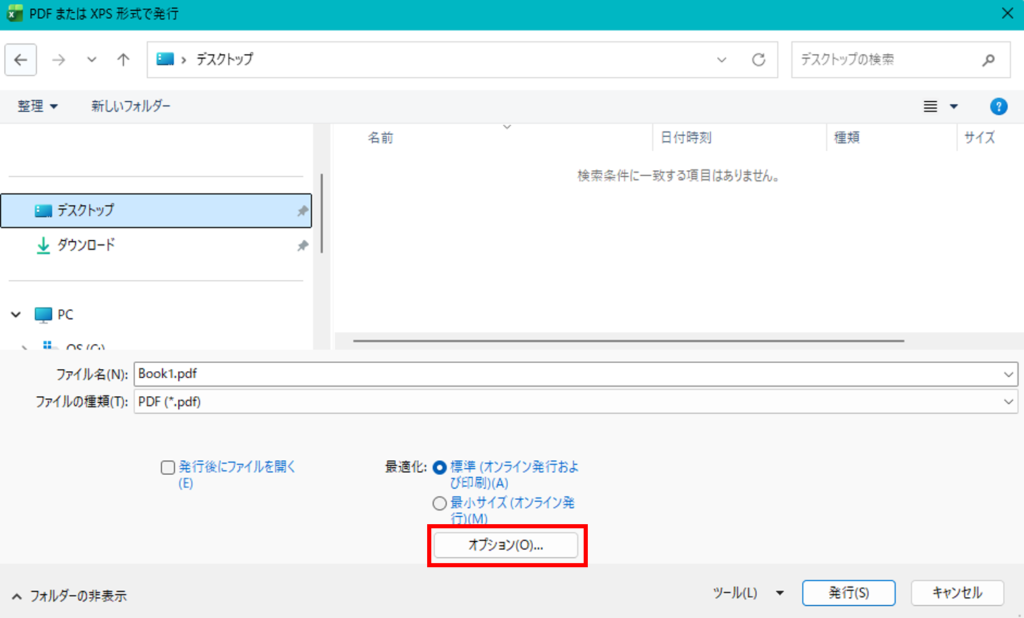Open the ファイルの種類 dropdown
The width and height of the screenshot is (1024, 618).
pos(575,402)
